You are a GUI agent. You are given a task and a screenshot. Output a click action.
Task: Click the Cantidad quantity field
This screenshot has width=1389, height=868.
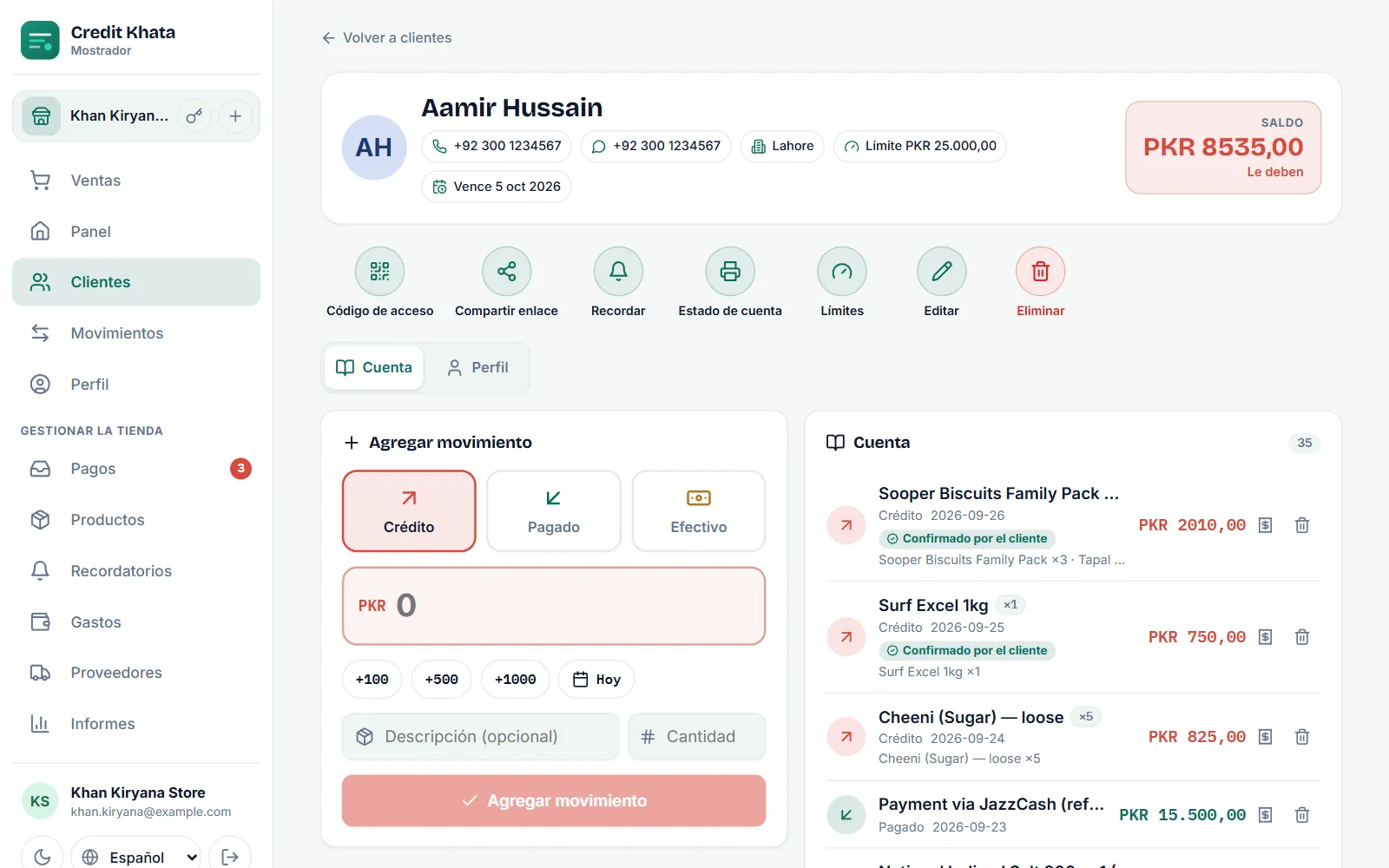tap(697, 737)
